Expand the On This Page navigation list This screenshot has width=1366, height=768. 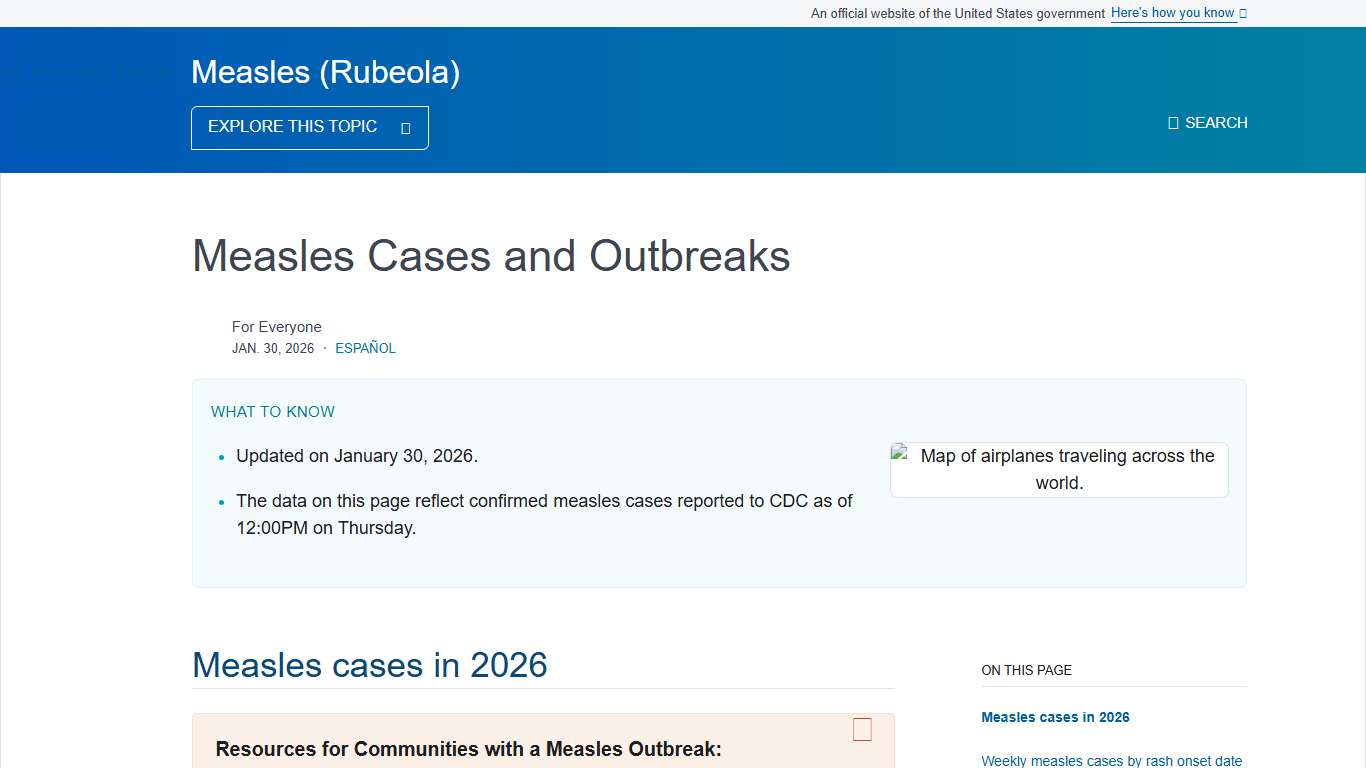point(1026,670)
